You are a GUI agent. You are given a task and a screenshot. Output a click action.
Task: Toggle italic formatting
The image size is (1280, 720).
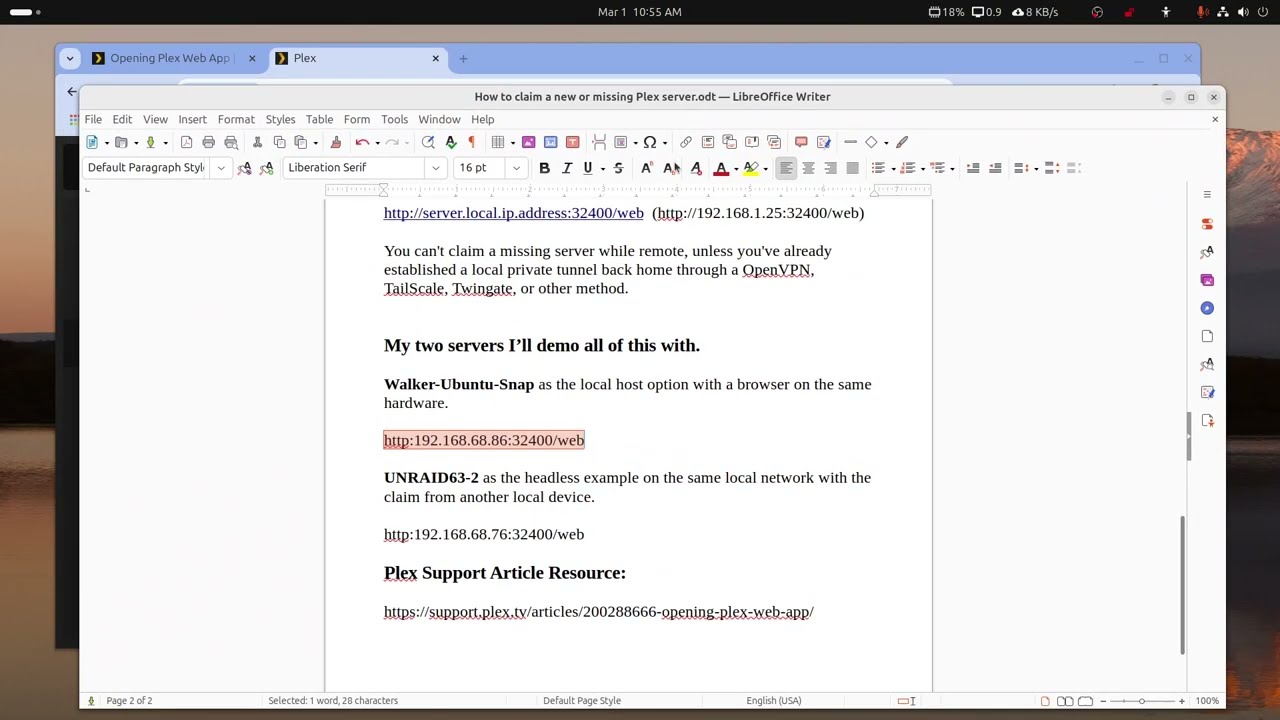click(x=566, y=168)
